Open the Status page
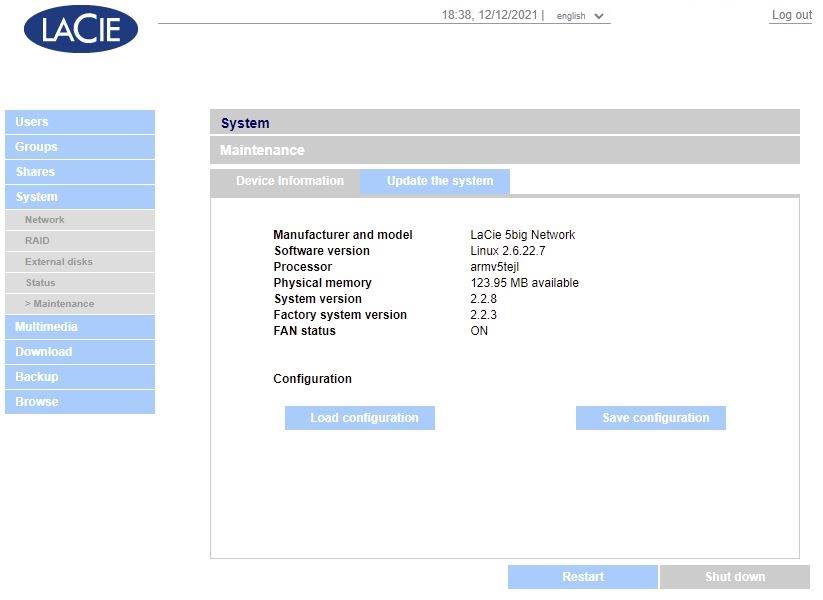This screenshot has height=600, width=823. pos(80,283)
